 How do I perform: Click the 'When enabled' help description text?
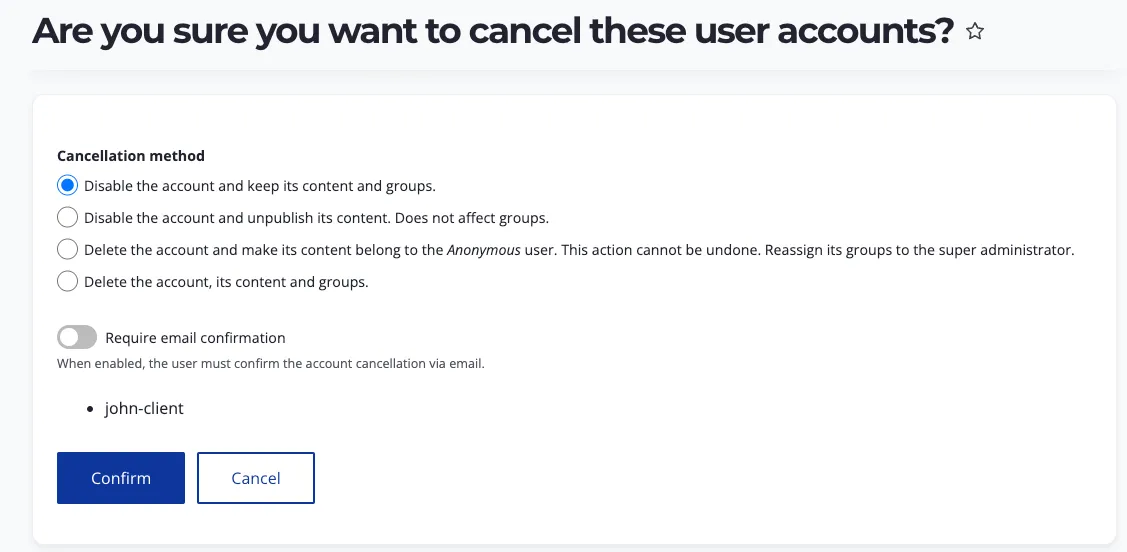tap(270, 364)
